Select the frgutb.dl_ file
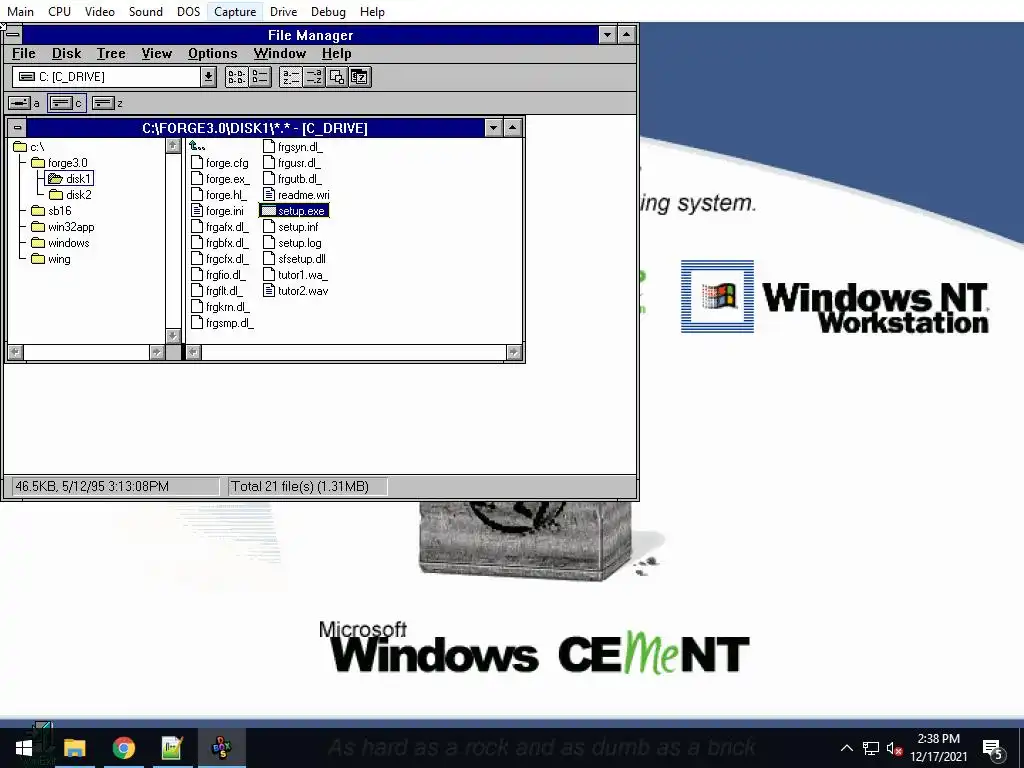Viewport: 1024px width, 768px height. 293,179
